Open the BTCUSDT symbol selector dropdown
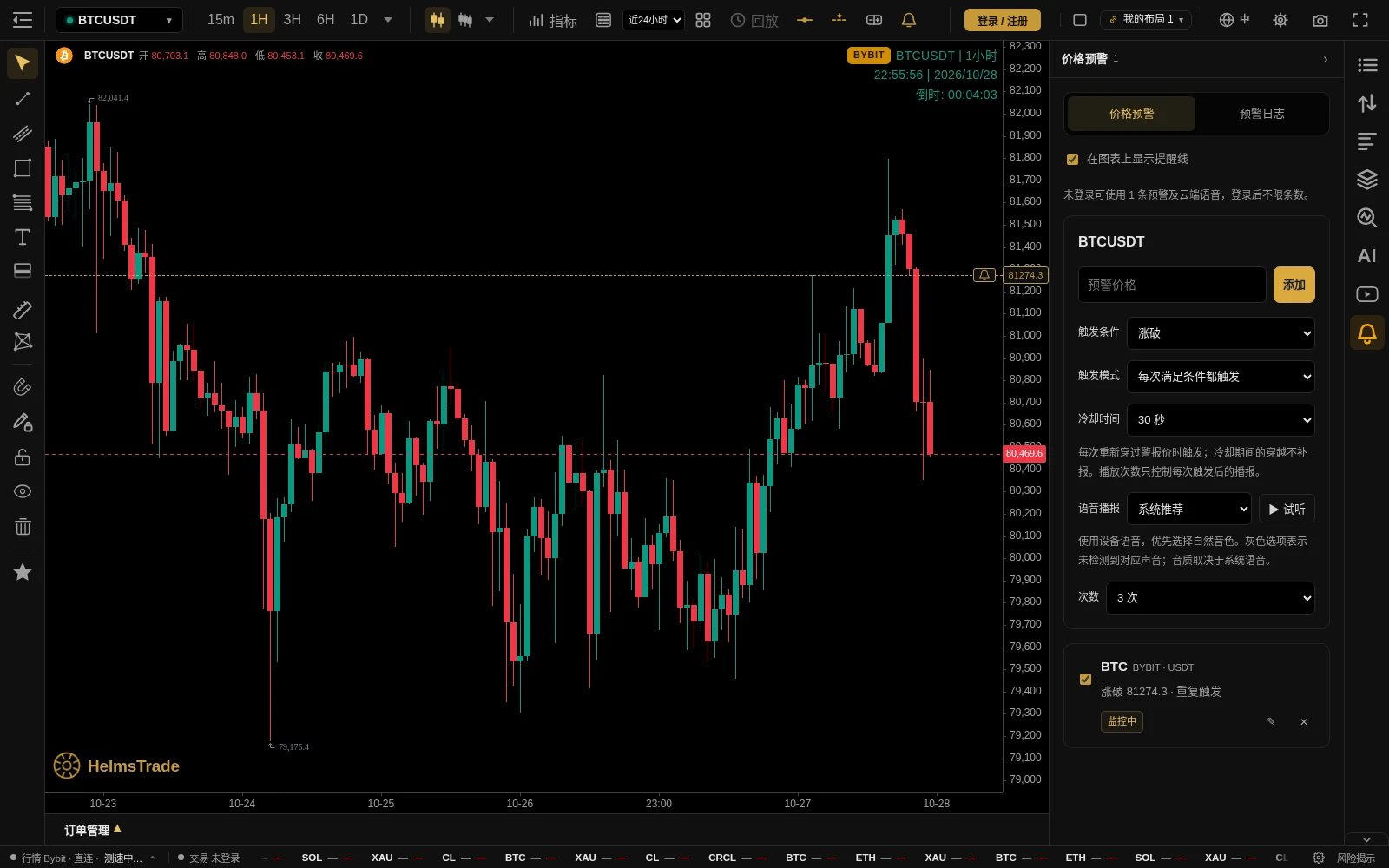1389x868 pixels. tap(120, 20)
